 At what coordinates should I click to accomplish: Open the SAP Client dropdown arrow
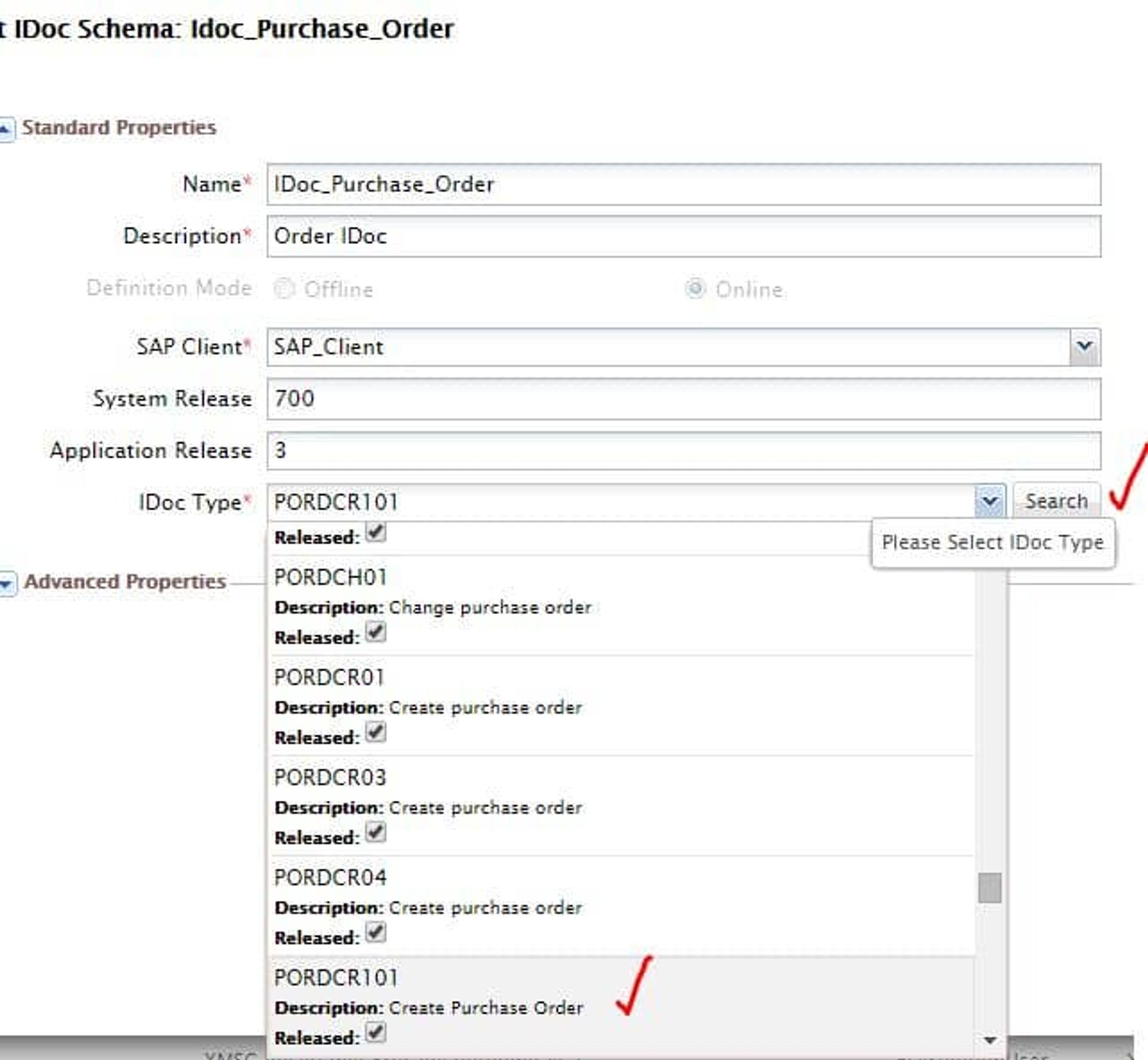pos(1084,347)
